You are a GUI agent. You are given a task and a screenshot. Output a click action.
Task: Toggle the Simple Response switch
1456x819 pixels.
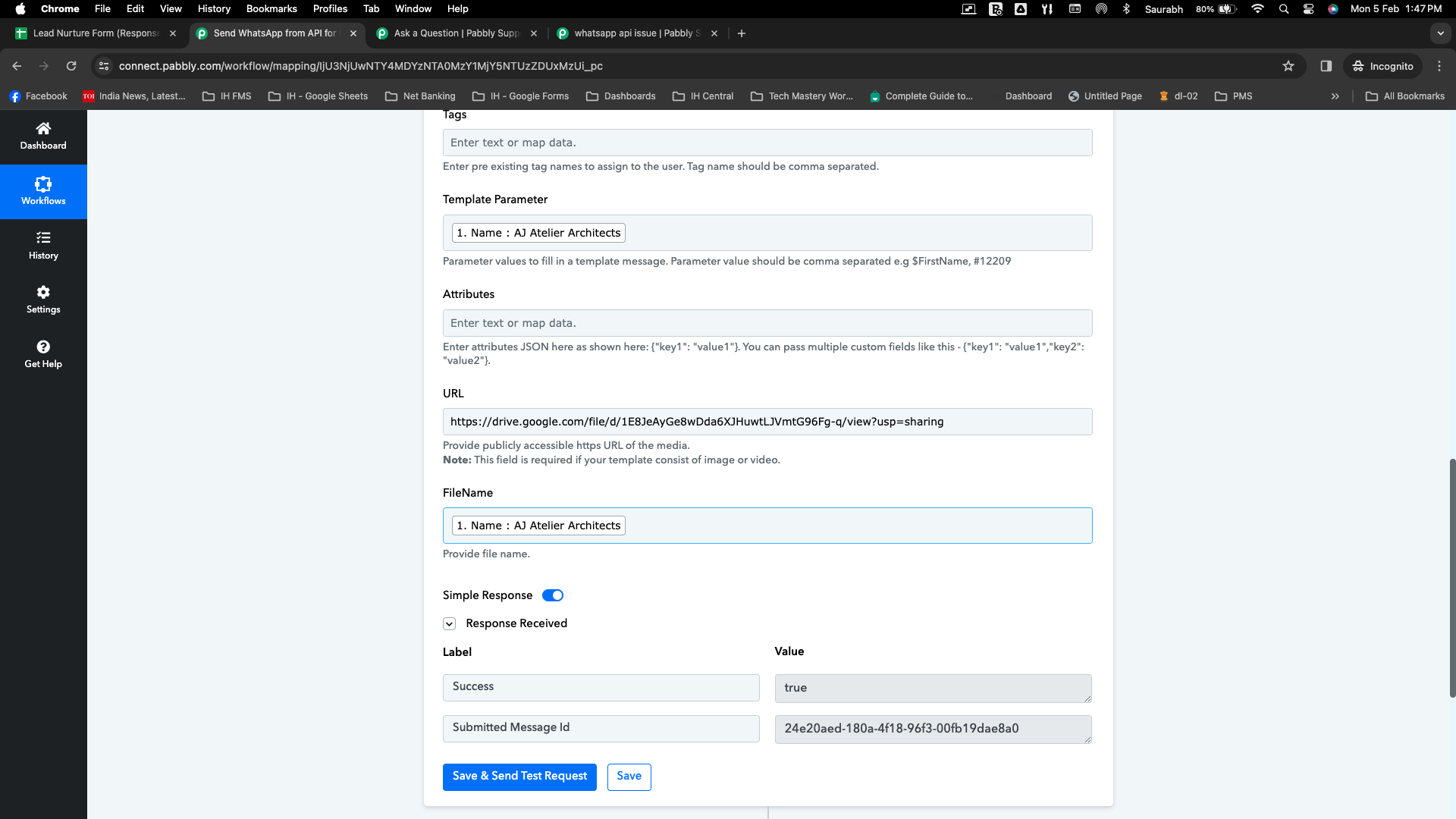point(553,595)
